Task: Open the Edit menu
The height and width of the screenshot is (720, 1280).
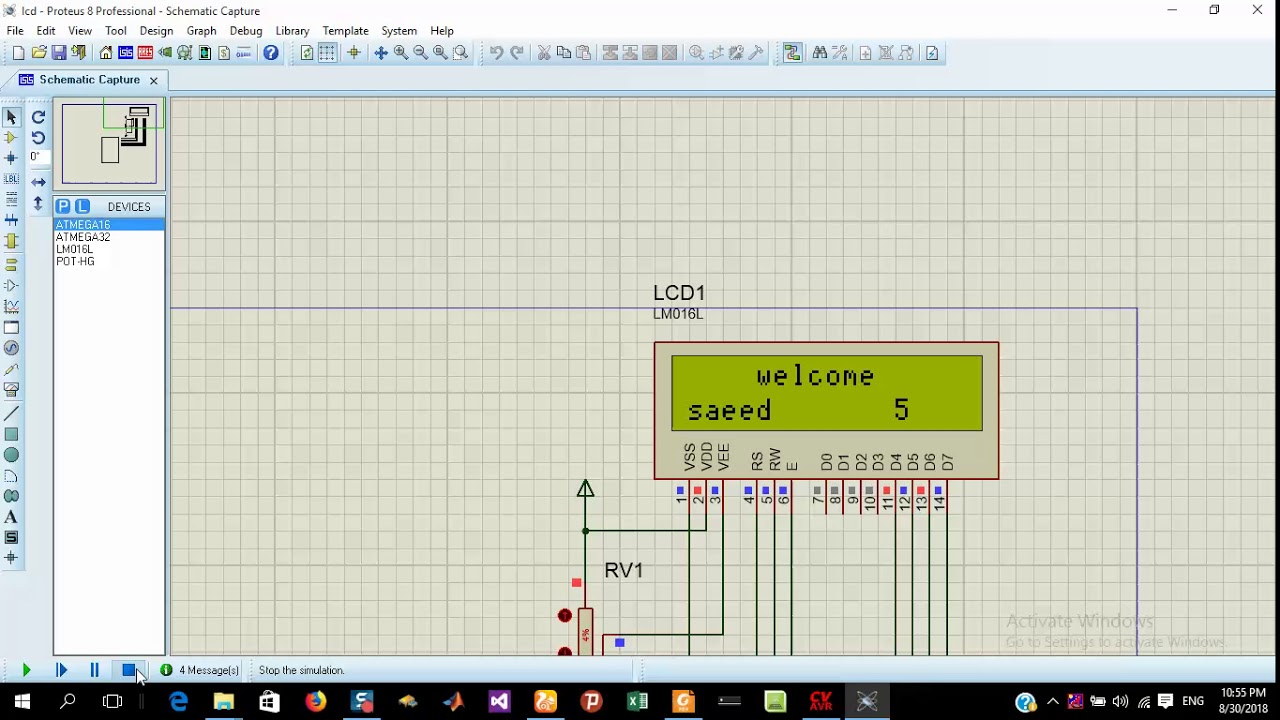Action: [46, 31]
